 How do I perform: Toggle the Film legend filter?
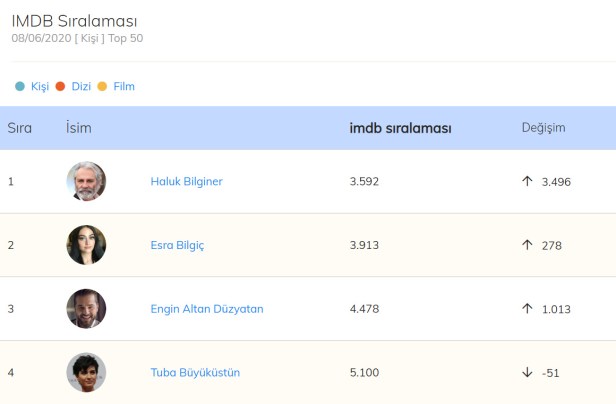click(x=123, y=87)
